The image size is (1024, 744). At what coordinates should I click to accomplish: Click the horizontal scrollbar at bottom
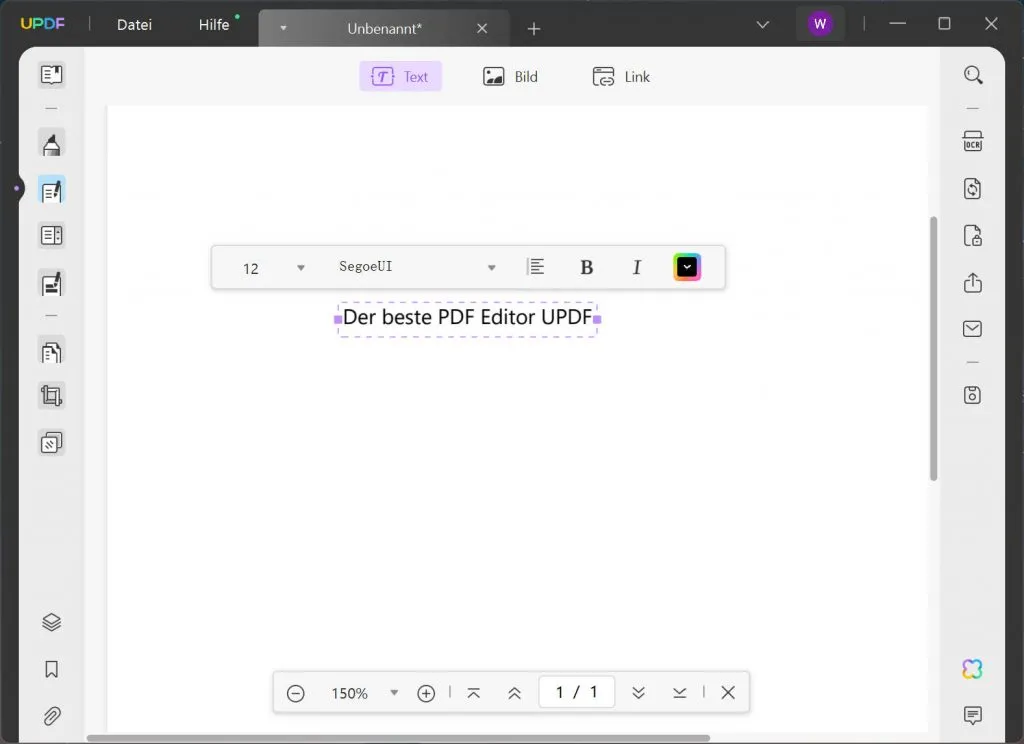click(398, 739)
